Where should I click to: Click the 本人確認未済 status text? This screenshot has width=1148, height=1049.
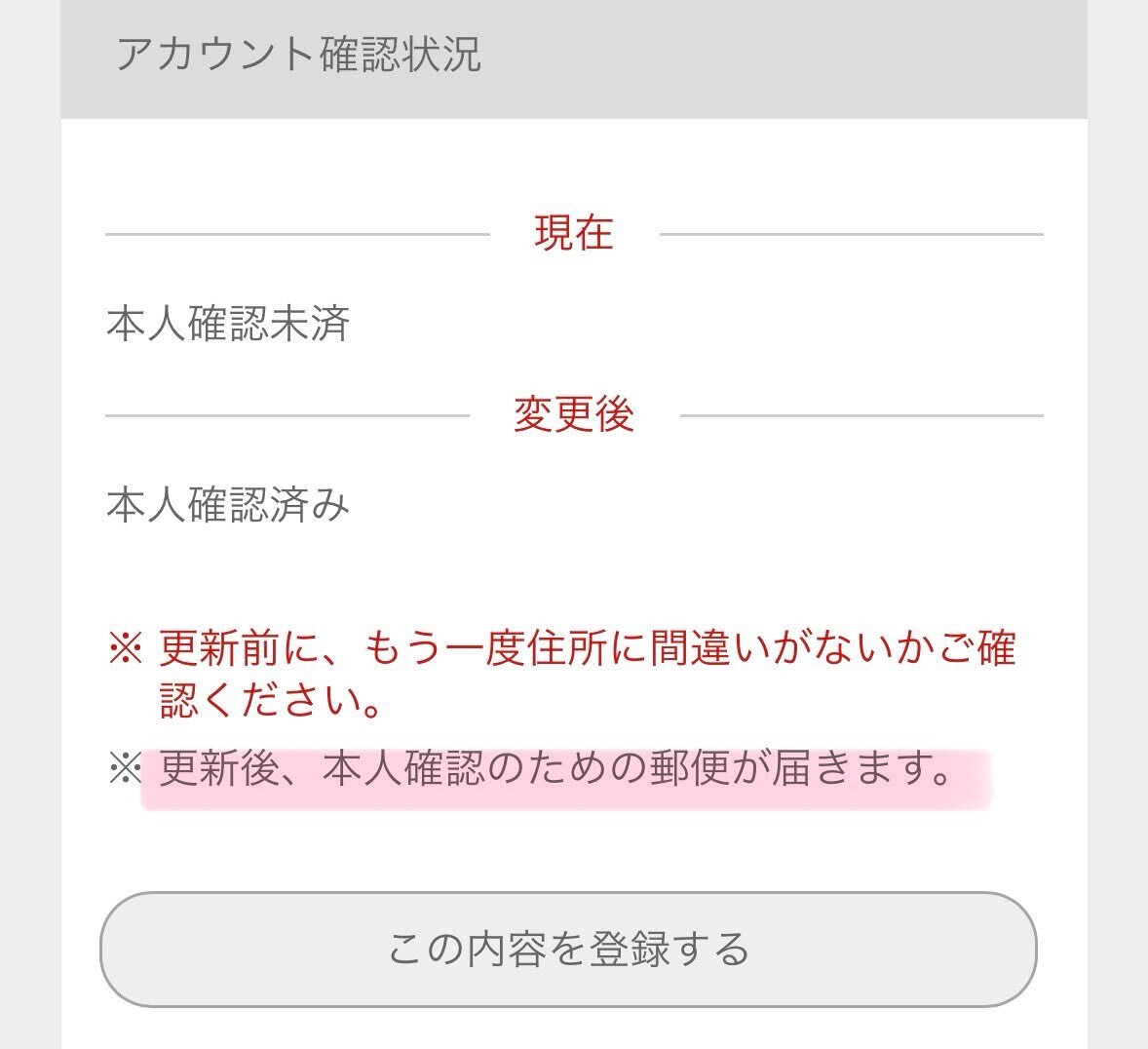[x=228, y=324]
